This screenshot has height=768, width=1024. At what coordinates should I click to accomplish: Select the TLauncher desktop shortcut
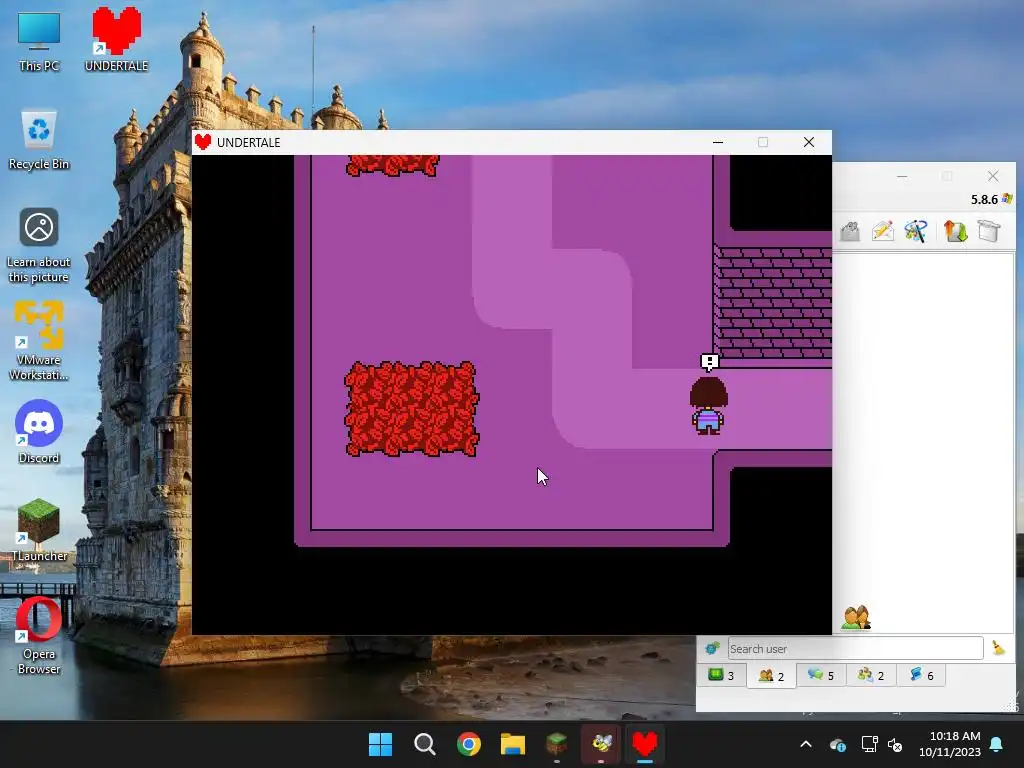pos(39,529)
